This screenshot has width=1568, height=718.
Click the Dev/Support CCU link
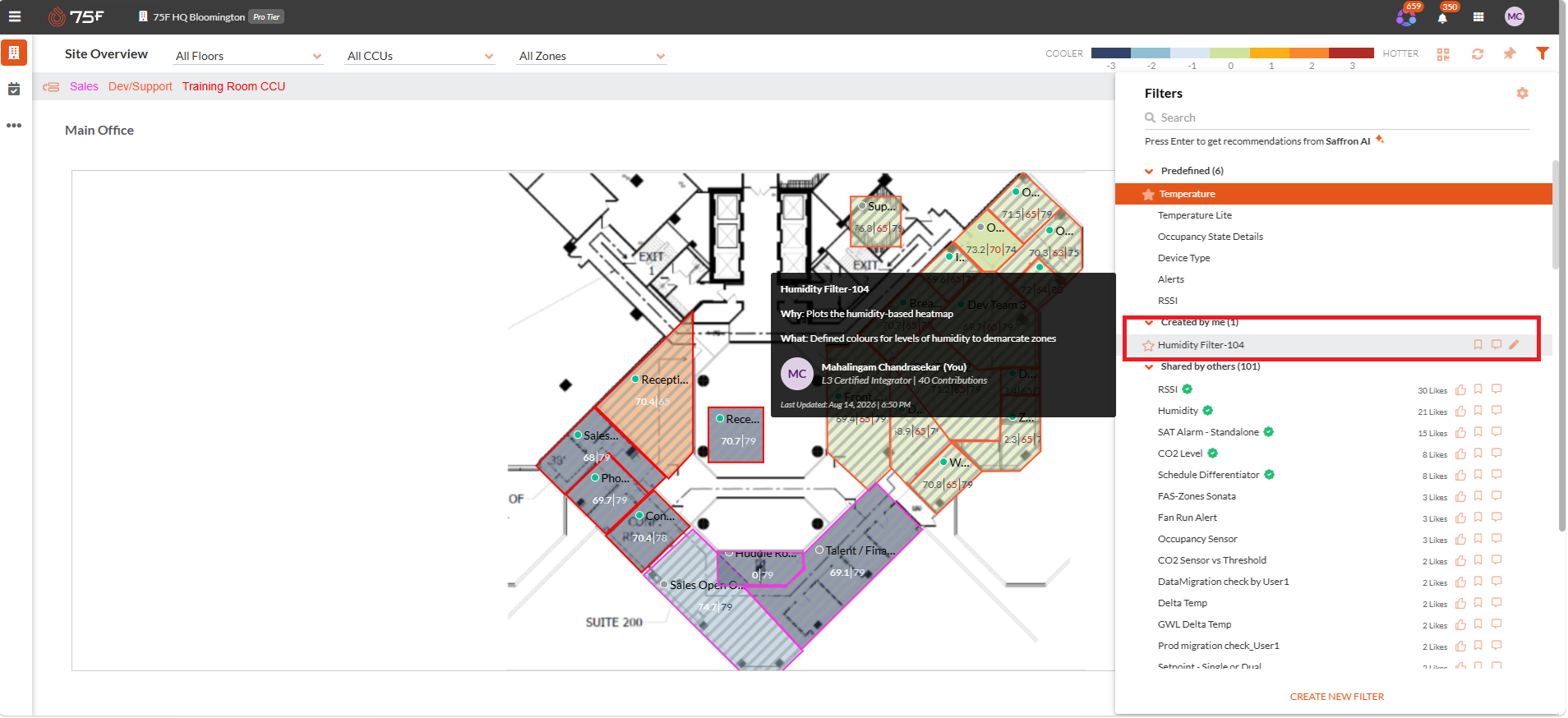(x=141, y=86)
